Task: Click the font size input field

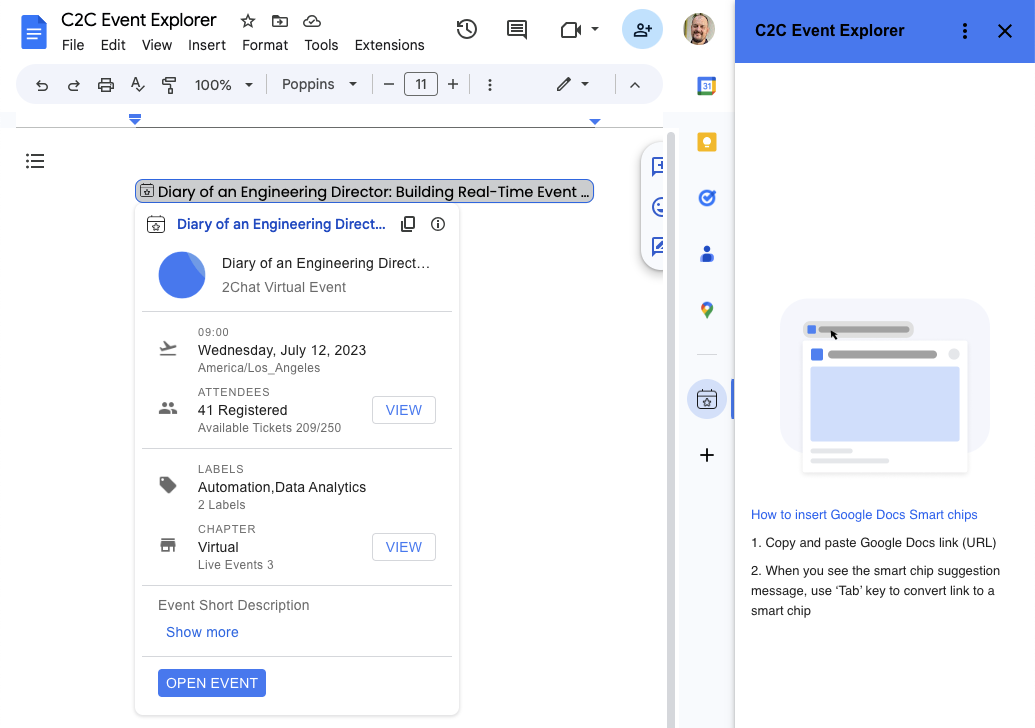Action: point(421,84)
